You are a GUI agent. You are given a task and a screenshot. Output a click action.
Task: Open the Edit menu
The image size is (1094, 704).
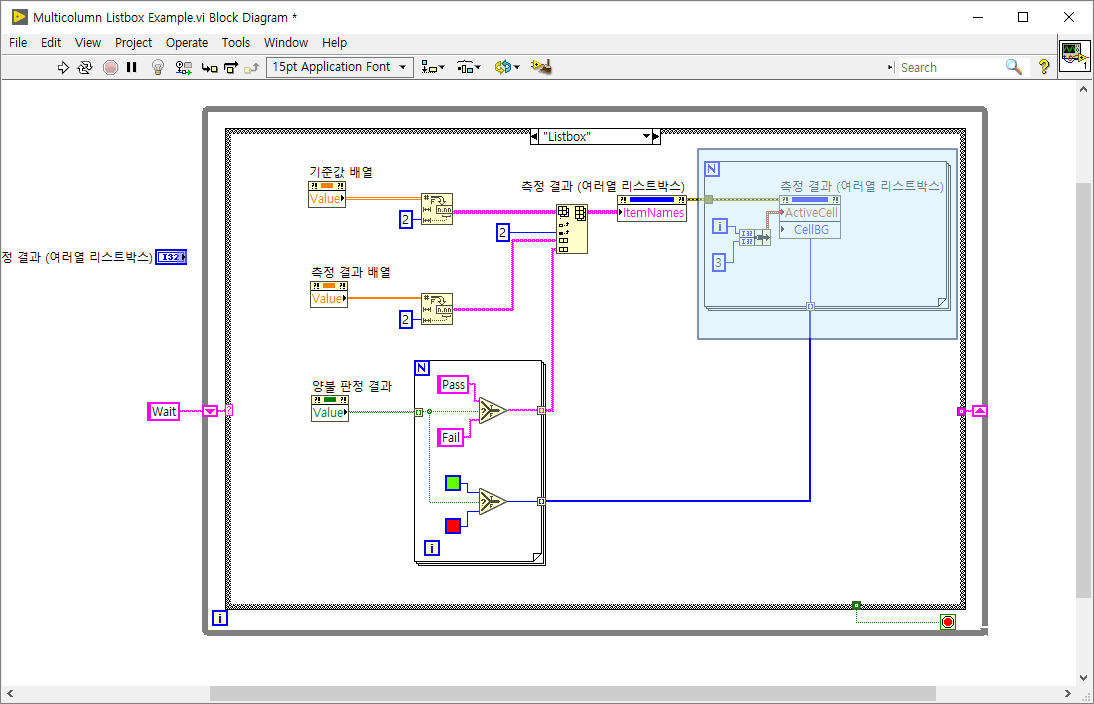tap(51, 43)
